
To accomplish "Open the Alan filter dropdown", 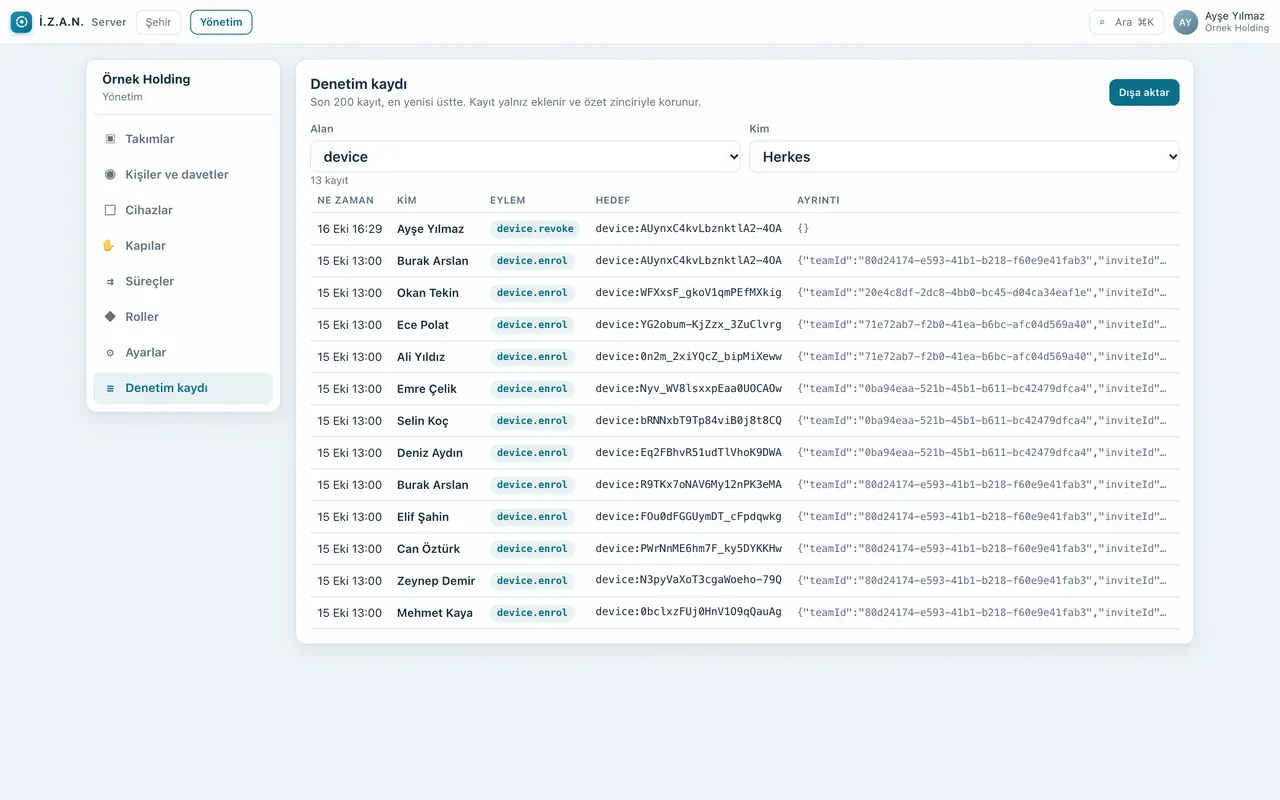I will tap(525, 156).
